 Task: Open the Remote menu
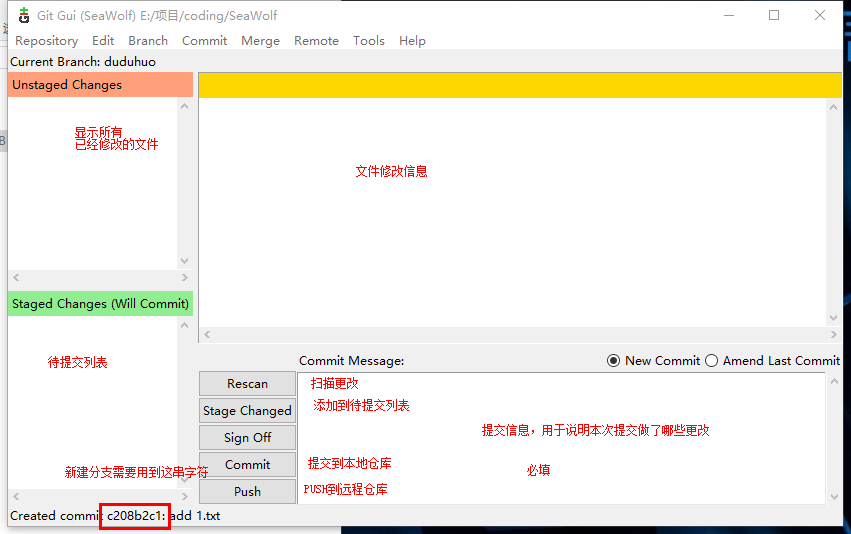coord(316,41)
